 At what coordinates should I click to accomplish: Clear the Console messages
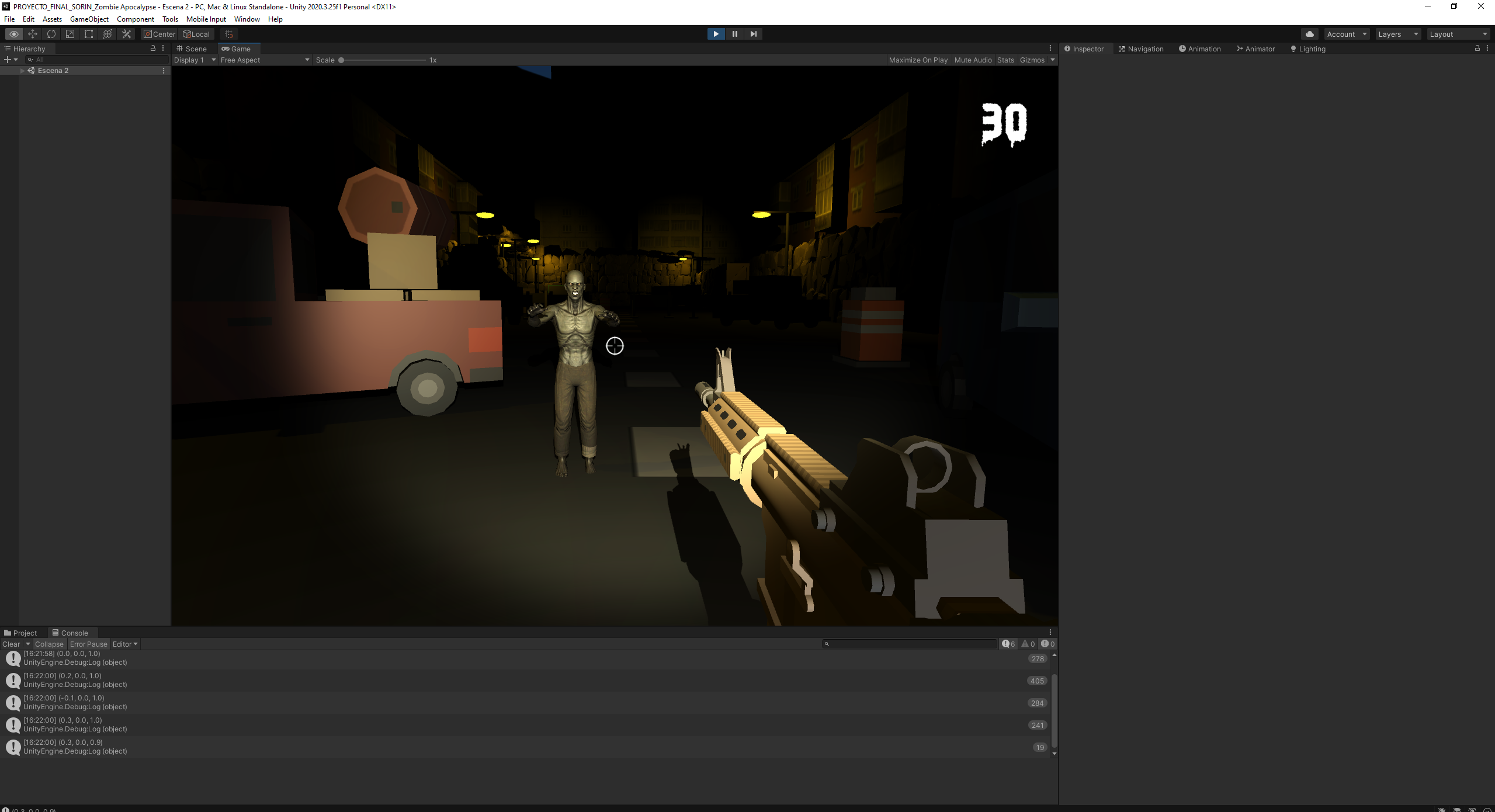11,644
